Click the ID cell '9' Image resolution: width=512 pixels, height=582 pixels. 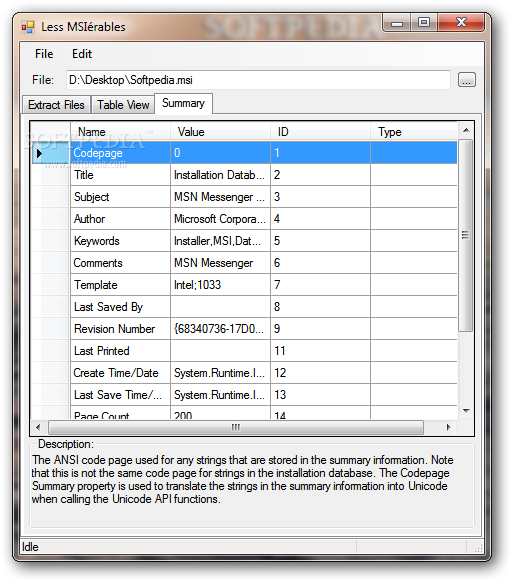(x=320, y=328)
